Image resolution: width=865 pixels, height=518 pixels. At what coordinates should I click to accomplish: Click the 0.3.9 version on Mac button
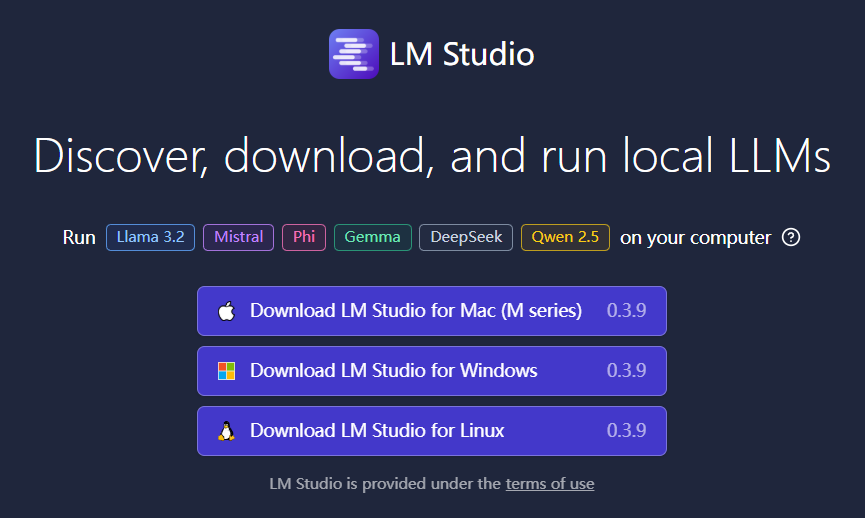click(626, 311)
